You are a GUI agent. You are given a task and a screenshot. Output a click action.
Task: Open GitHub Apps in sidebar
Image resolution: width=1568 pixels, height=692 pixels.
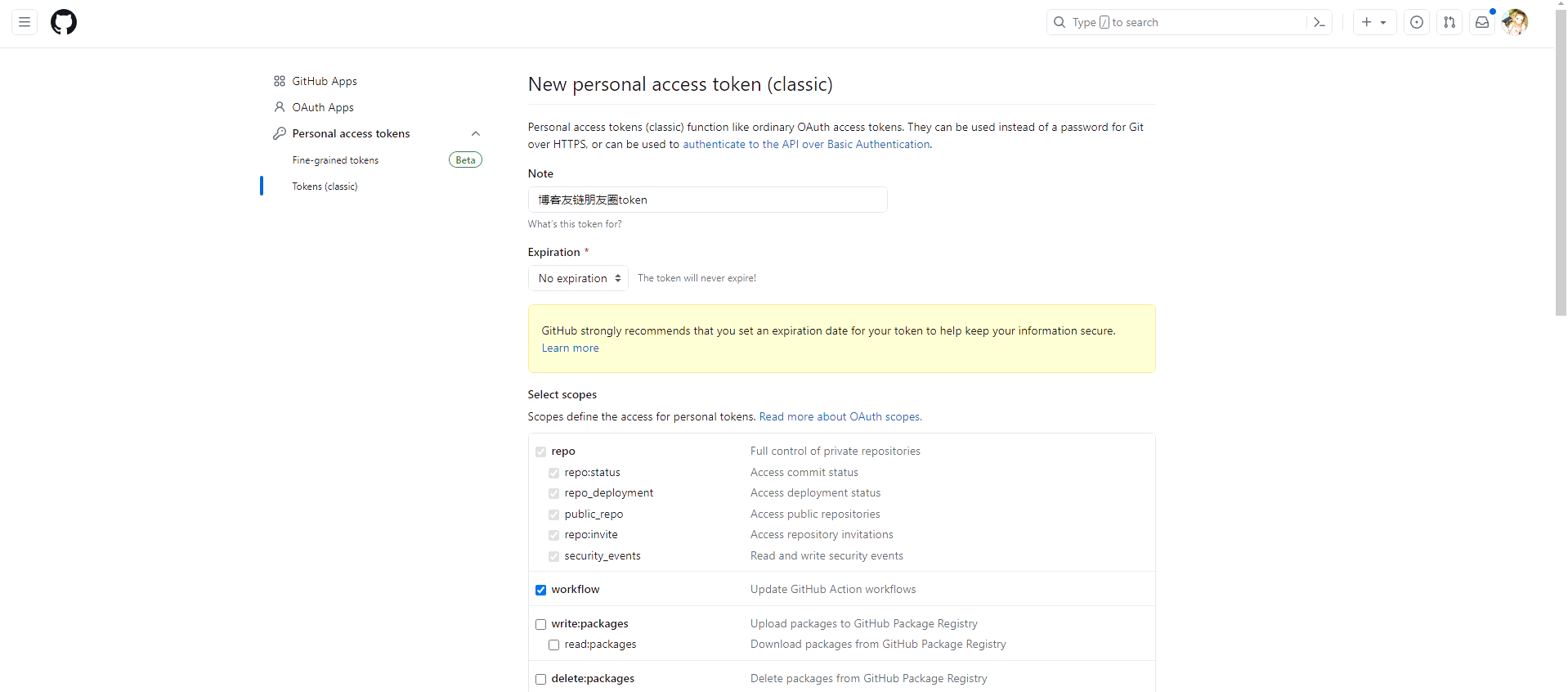tap(325, 81)
